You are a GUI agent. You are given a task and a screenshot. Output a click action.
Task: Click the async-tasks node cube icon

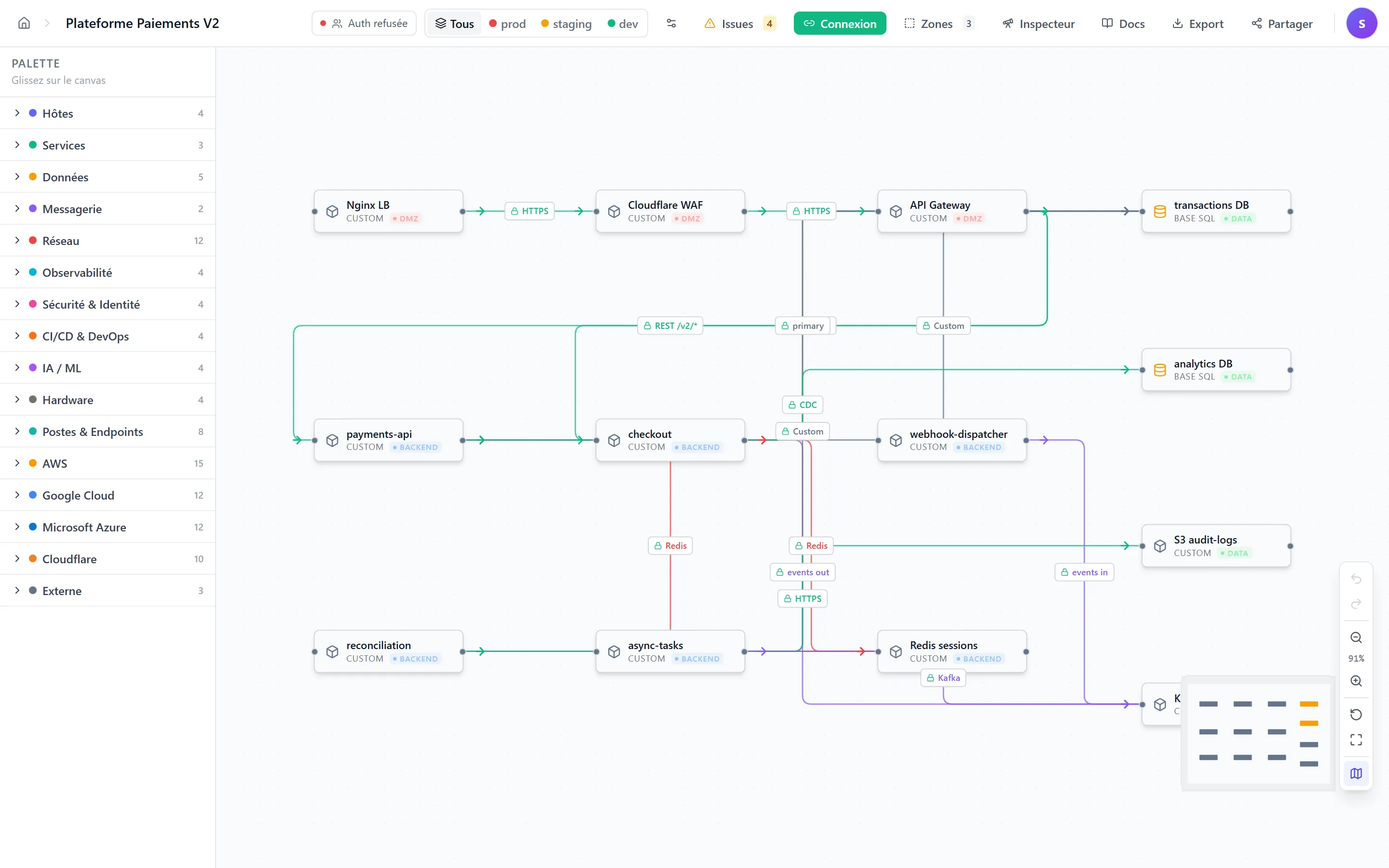pyautogui.click(x=614, y=651)
